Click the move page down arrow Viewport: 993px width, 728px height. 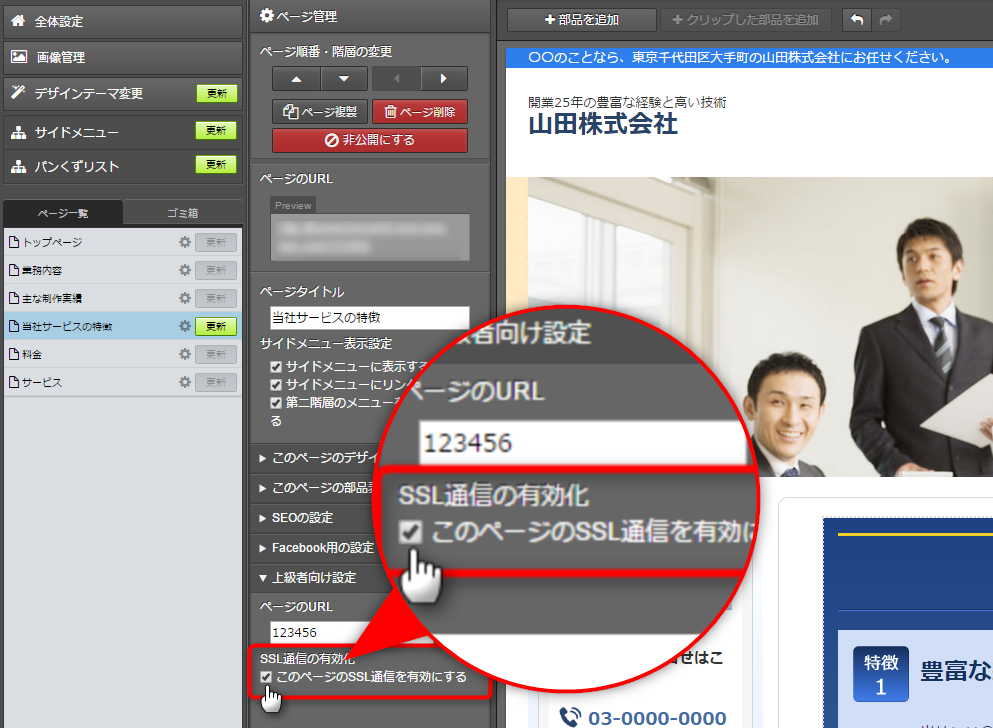344,79
